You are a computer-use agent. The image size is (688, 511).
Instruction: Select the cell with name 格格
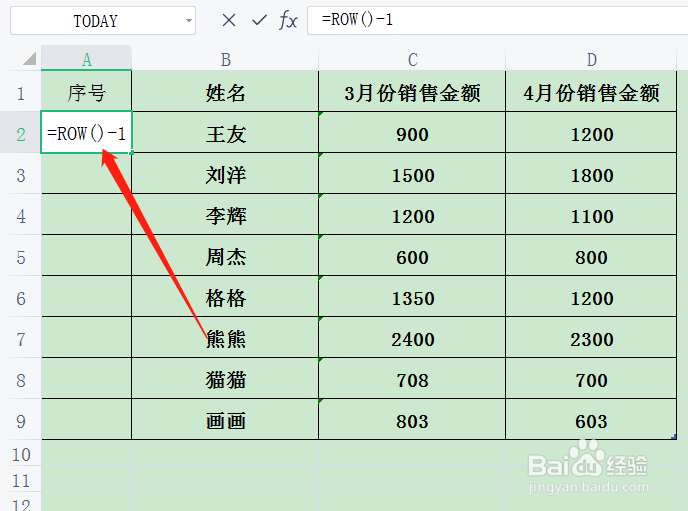(x=225, y=298)
